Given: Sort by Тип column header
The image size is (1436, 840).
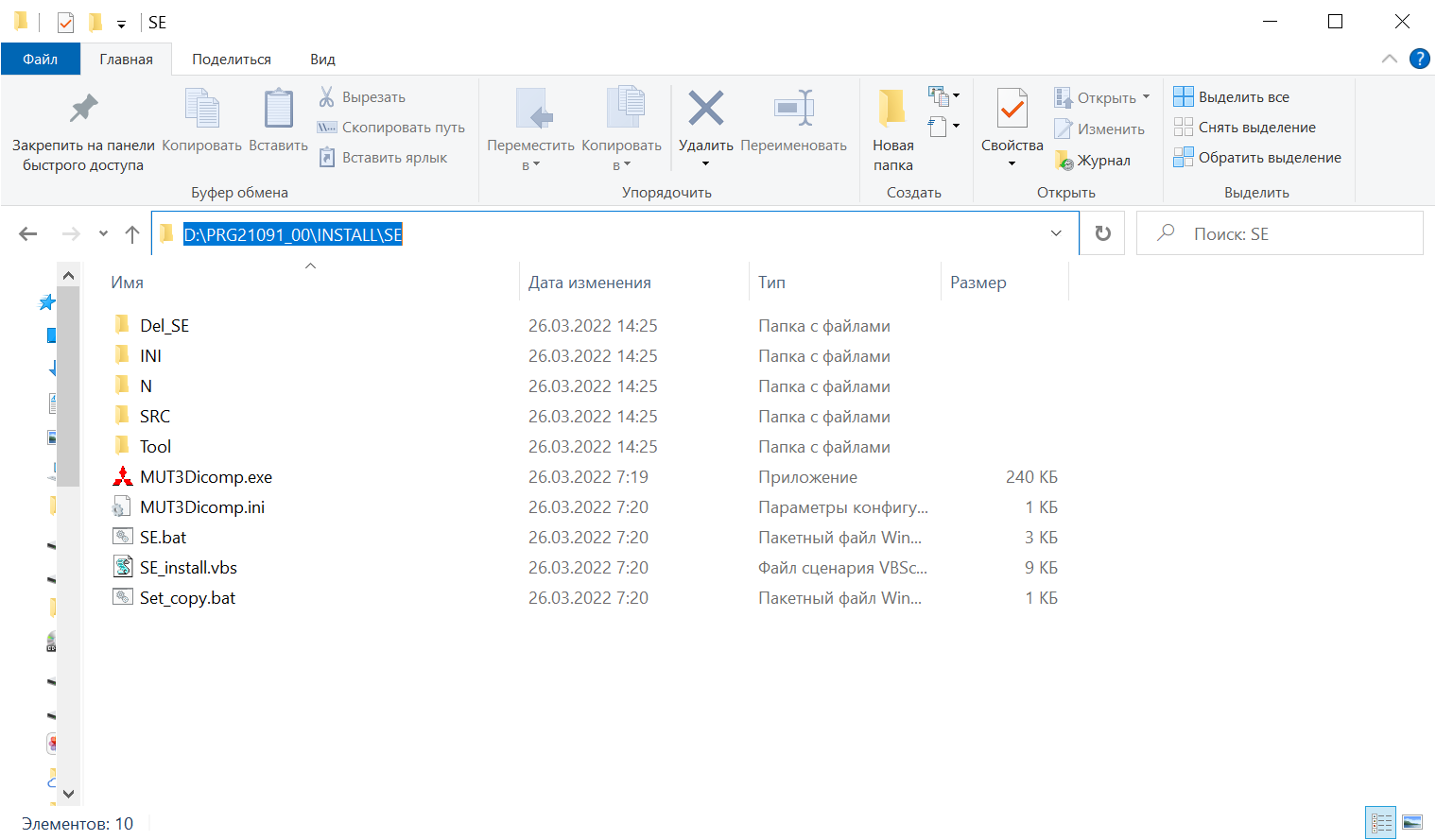Looking at the screenshot, I should [x=845, y=283].
